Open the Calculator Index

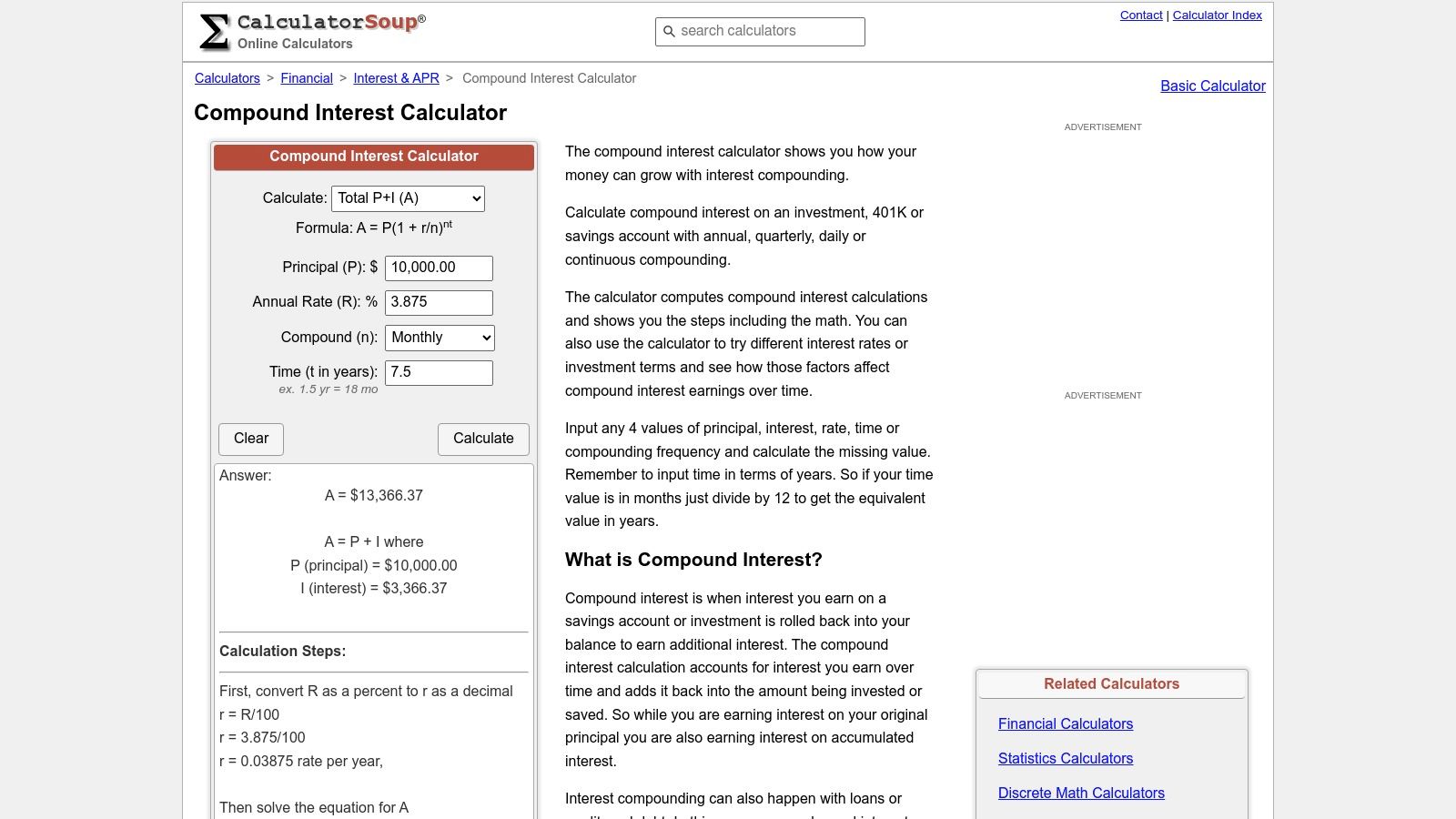click(x=1218, y=15)
